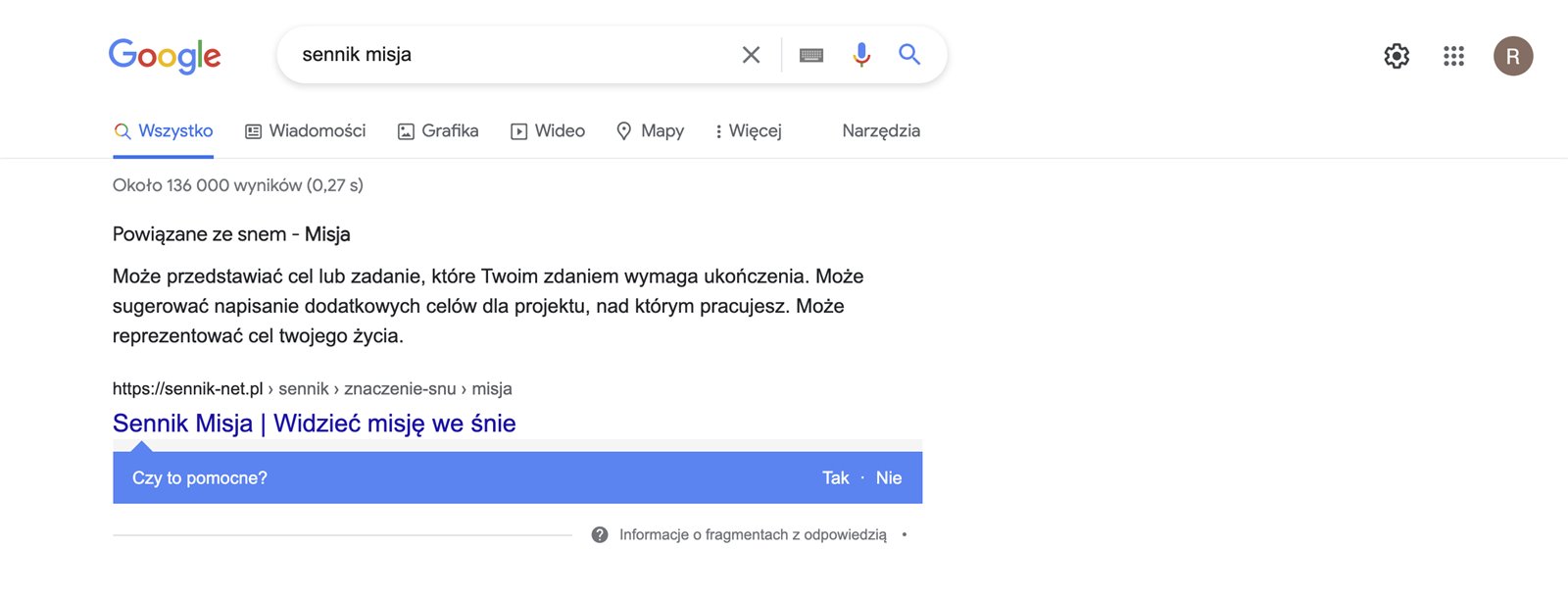The width and height of the screenshot is (1568, 599).
Task: Click the Google logo
Action: pos(165,56)
